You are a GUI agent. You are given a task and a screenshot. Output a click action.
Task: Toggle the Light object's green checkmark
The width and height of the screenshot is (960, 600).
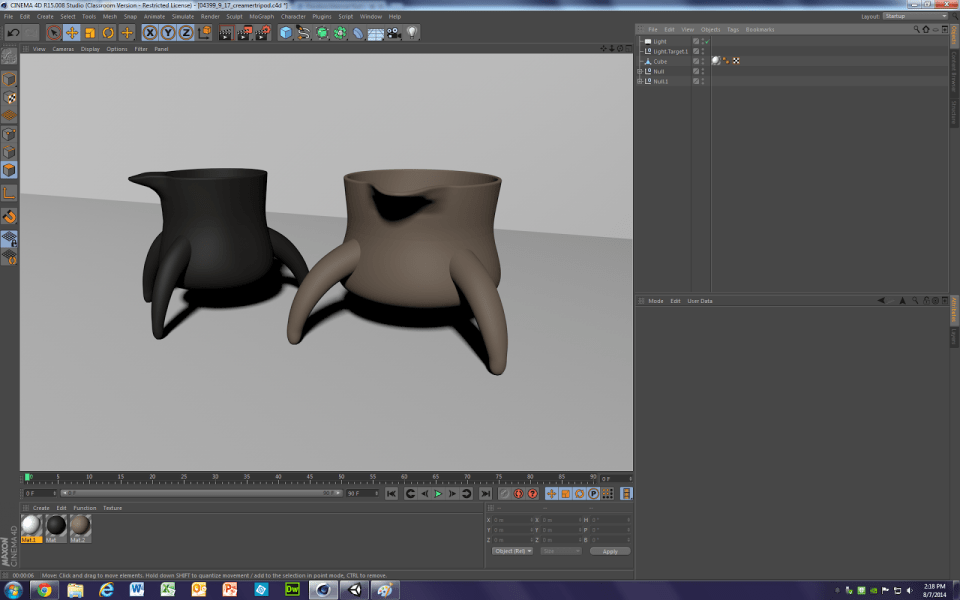tap(705, 41)
